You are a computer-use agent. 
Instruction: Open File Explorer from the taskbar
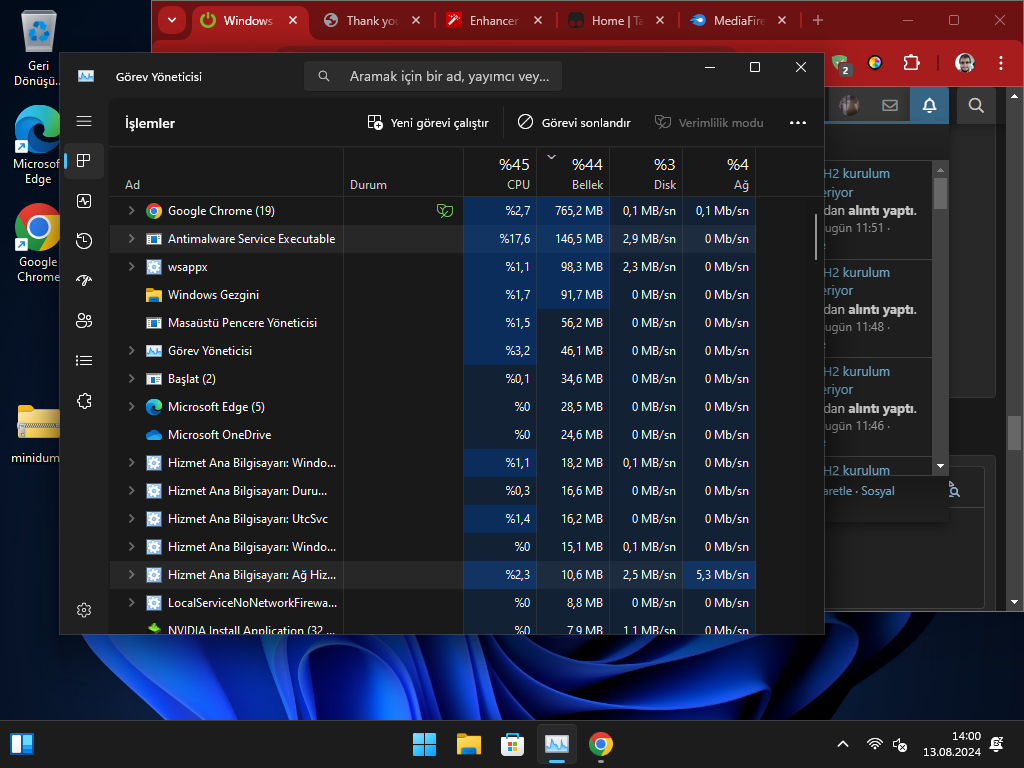[x=468, y=744]
